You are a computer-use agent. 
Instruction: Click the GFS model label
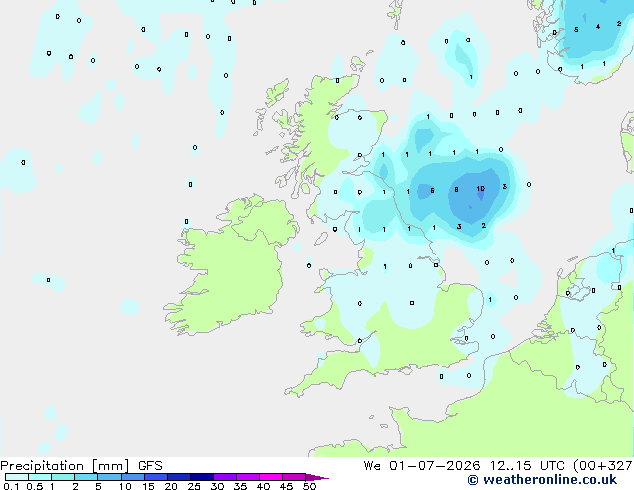coord(150,466)
